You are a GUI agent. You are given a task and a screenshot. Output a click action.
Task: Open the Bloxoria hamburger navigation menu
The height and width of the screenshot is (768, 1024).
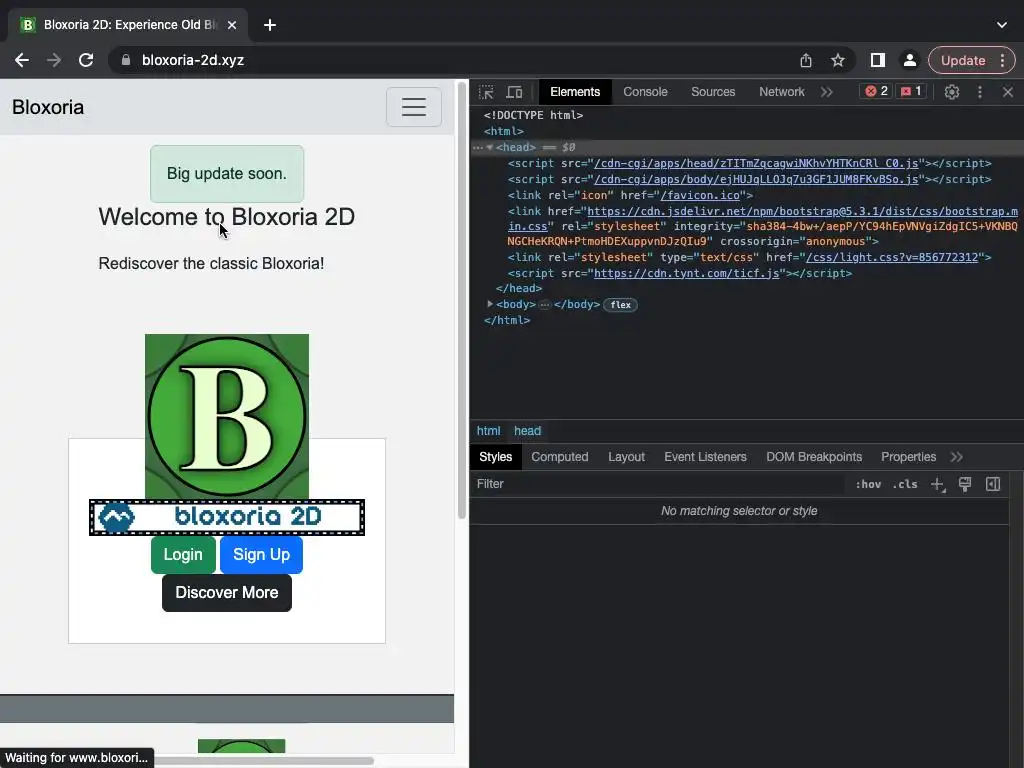coord(413,107)
